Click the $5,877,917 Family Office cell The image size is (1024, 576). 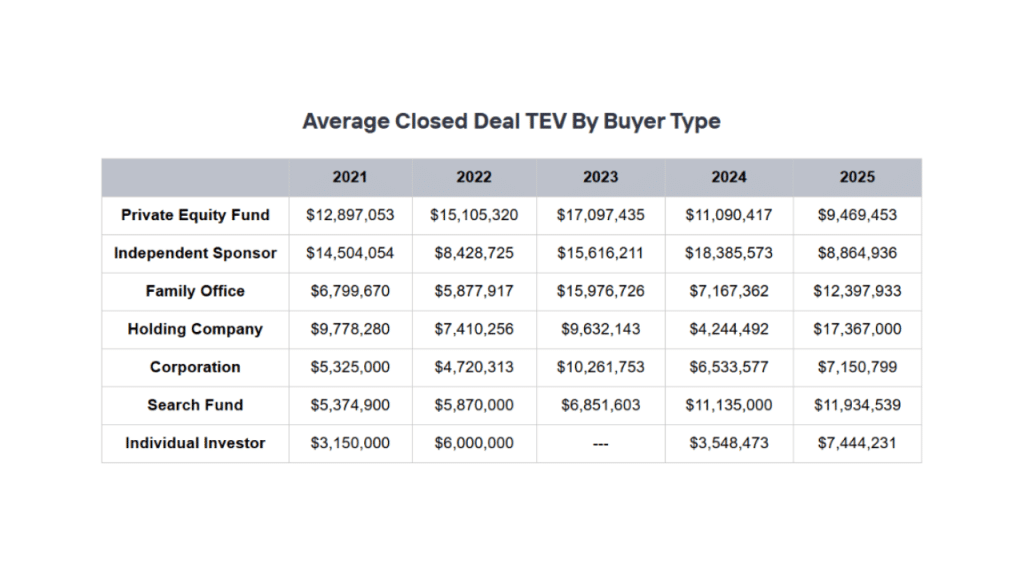(474, 291)
